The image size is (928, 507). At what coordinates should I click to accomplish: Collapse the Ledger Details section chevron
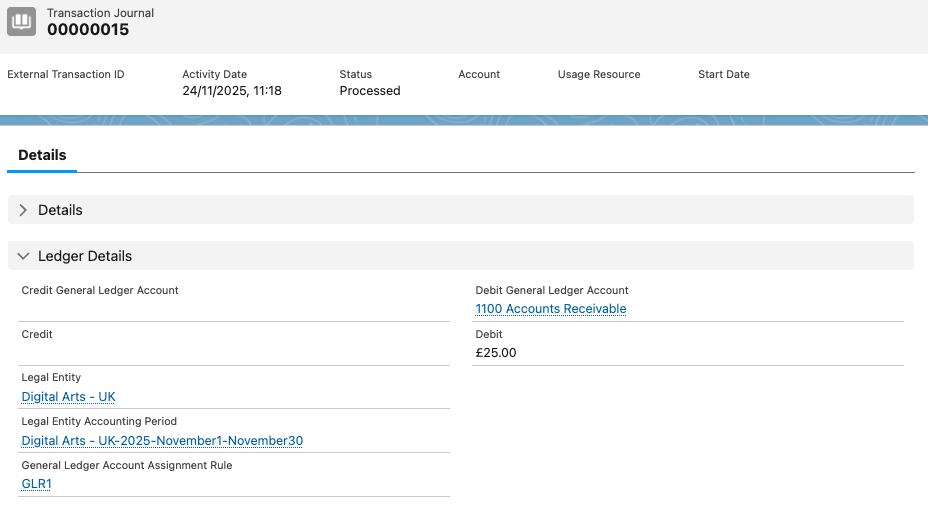point(23,256)
